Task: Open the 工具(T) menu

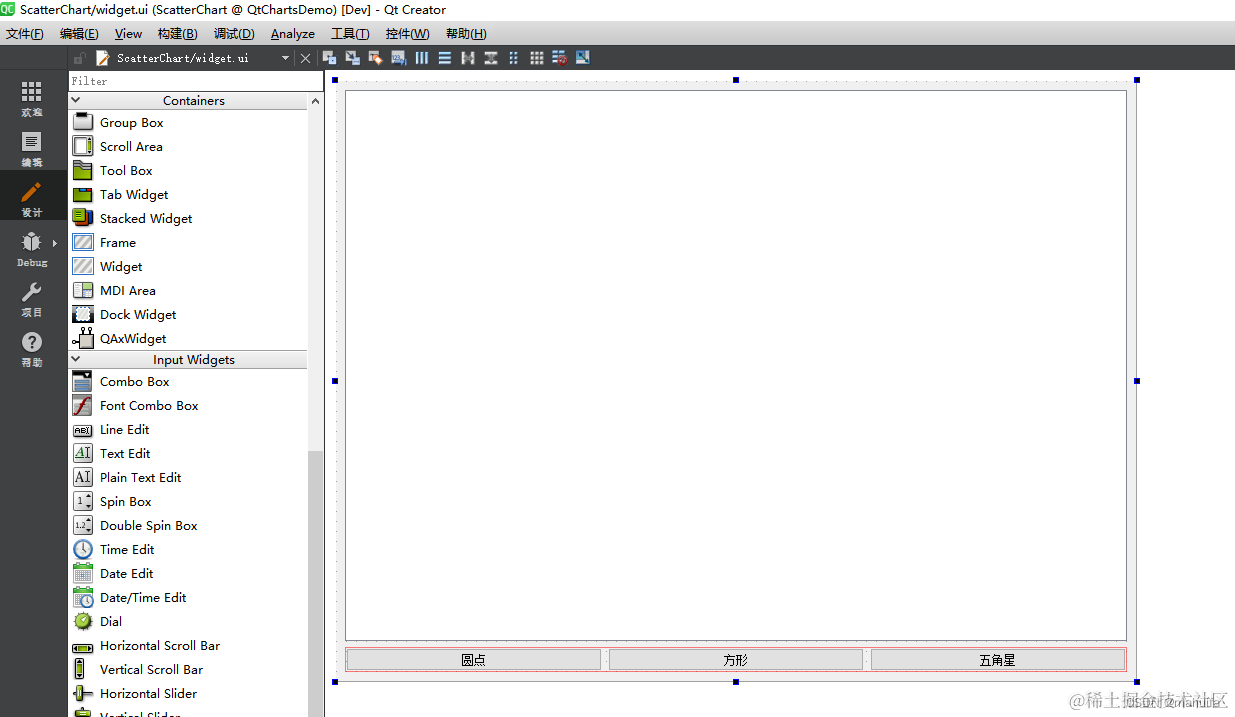Action: pyautogui.click(x=350, y=34)
